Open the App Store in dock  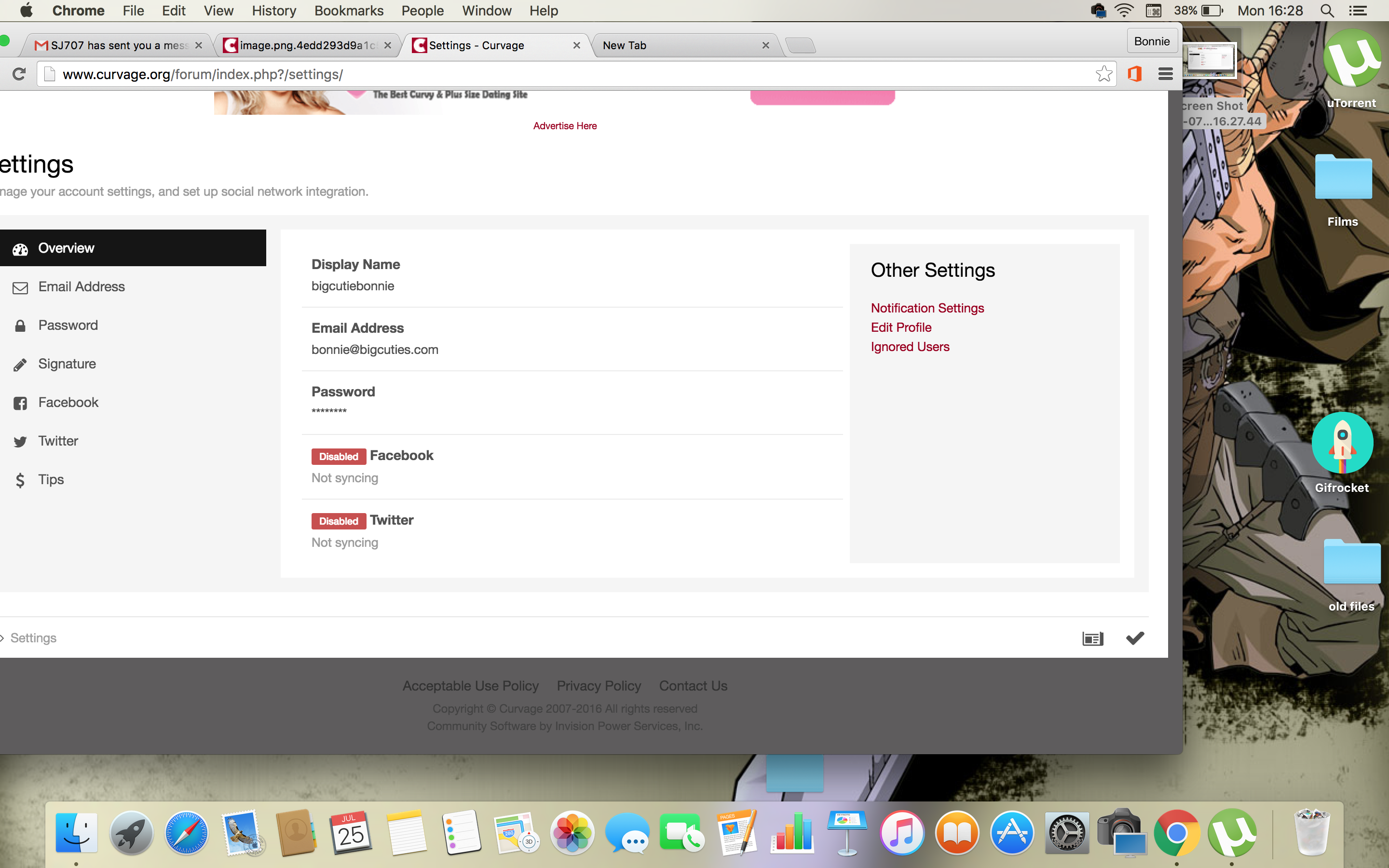click(1012, 832)
